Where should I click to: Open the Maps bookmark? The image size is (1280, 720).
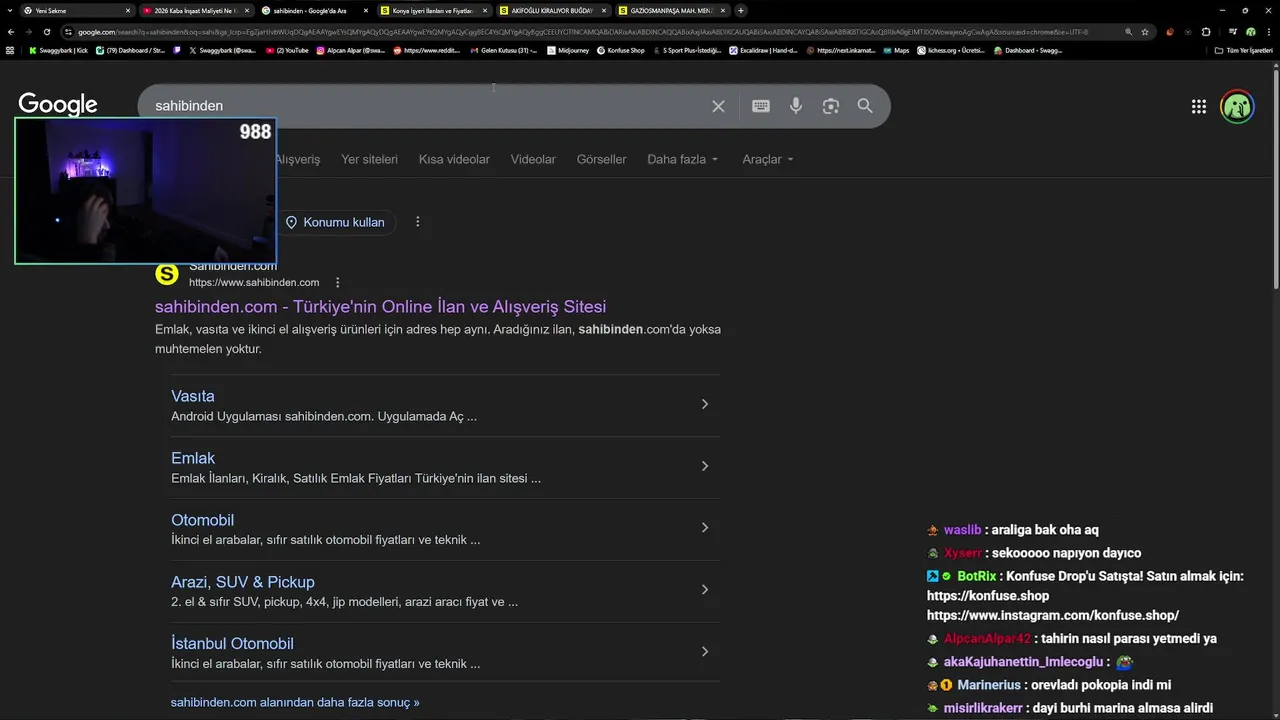[x=896, y=50]
